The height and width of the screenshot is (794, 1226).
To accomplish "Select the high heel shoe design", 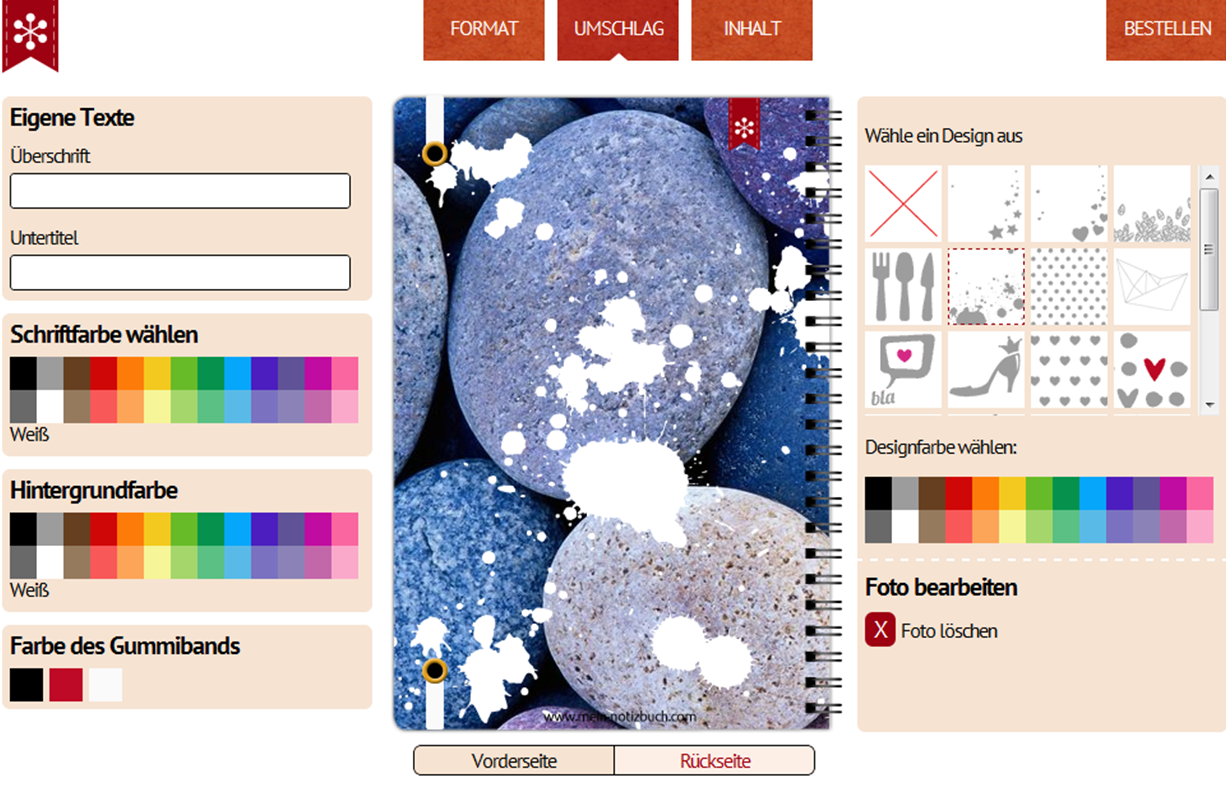I will 986,370.
